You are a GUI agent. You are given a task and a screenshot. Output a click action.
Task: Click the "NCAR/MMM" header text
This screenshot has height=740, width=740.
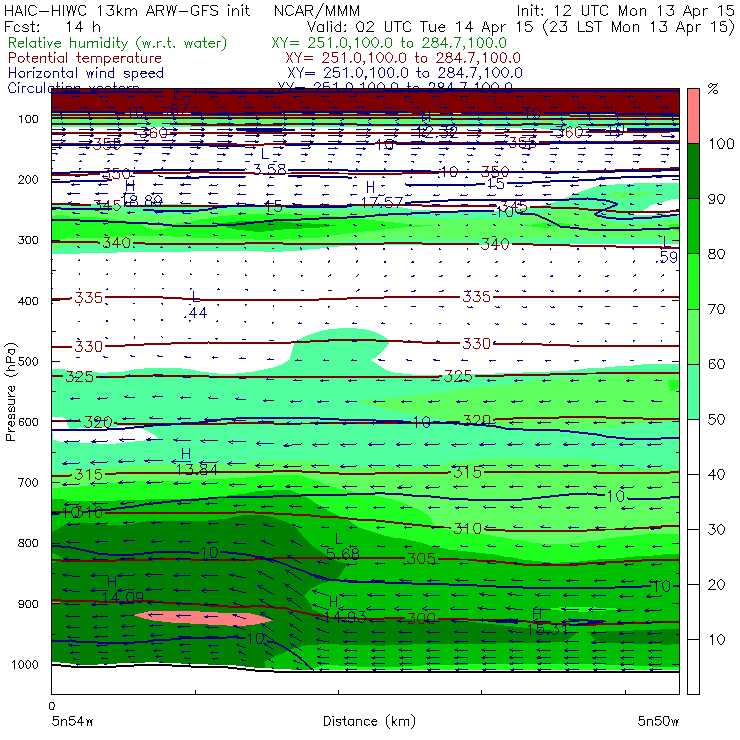point(317,11)
